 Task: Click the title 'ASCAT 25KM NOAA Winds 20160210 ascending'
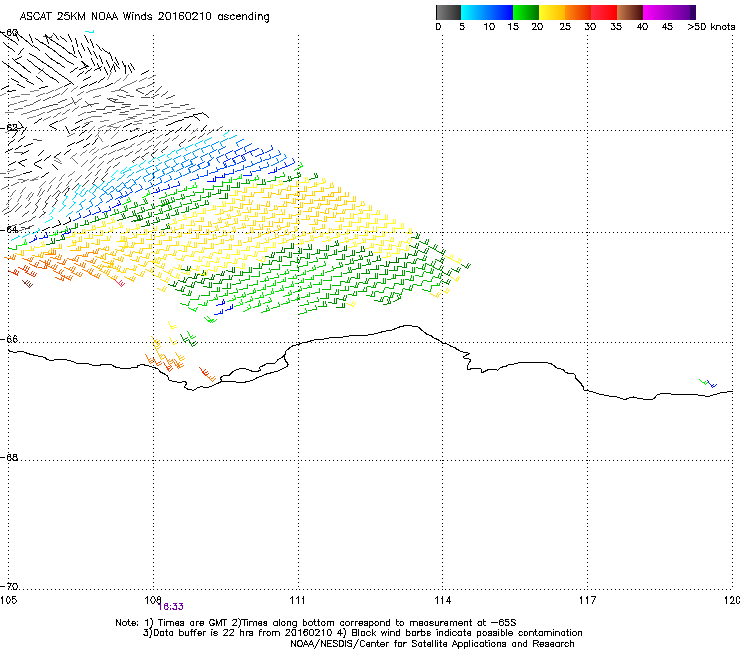click(x=144, y=16)
